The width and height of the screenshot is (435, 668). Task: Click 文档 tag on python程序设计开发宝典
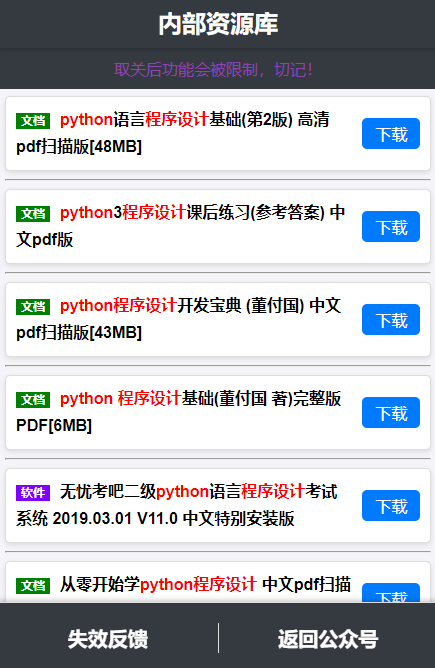(x=33, y=307)
